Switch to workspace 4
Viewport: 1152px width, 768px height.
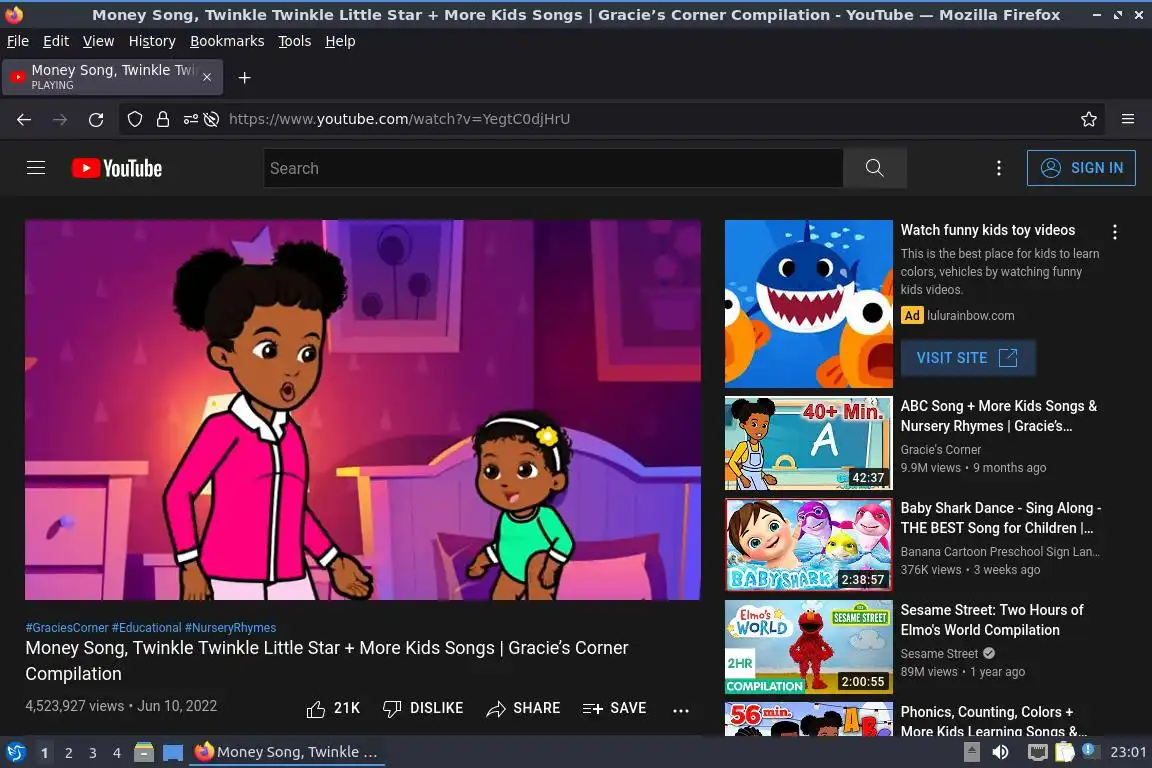[x=117, y=753]
